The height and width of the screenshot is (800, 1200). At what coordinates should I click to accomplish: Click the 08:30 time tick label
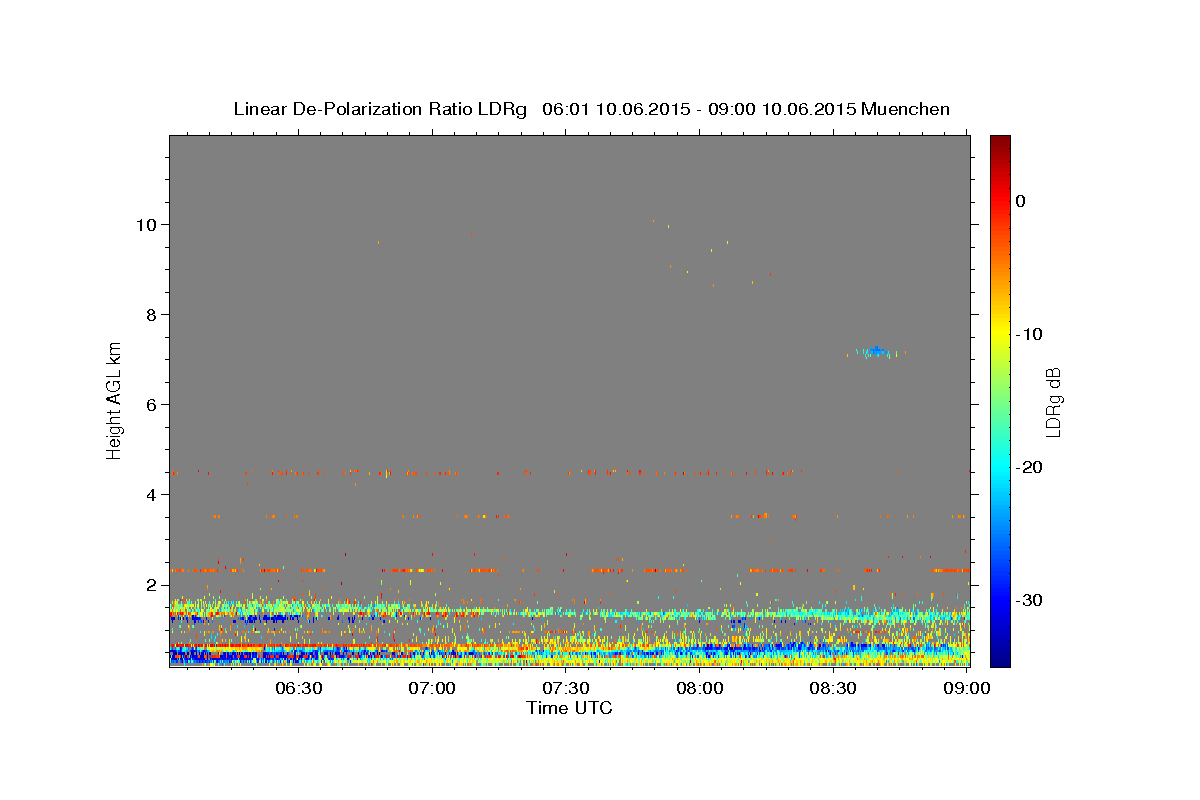834,688
